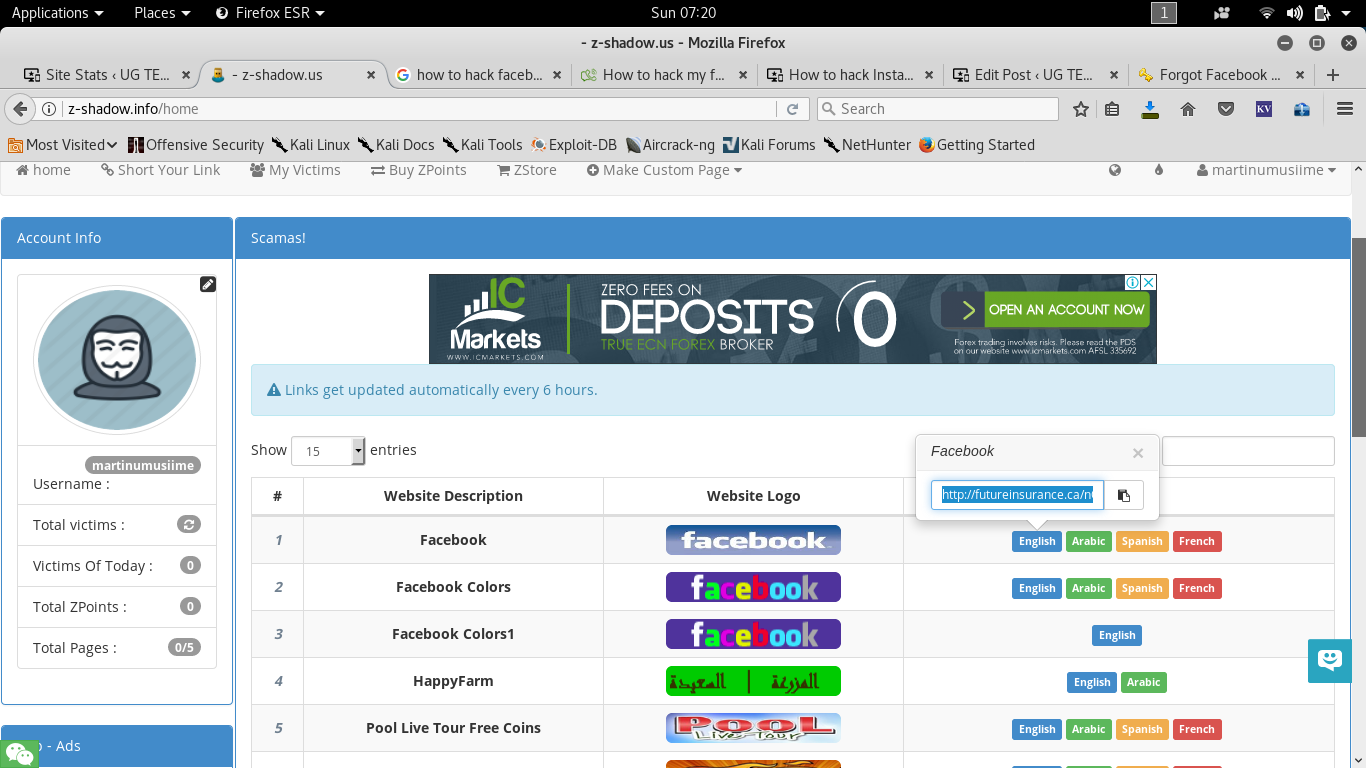Refresh Total victims counter icon
Viewport: 1366px width, 768px height.
click(x=189, y=524)
